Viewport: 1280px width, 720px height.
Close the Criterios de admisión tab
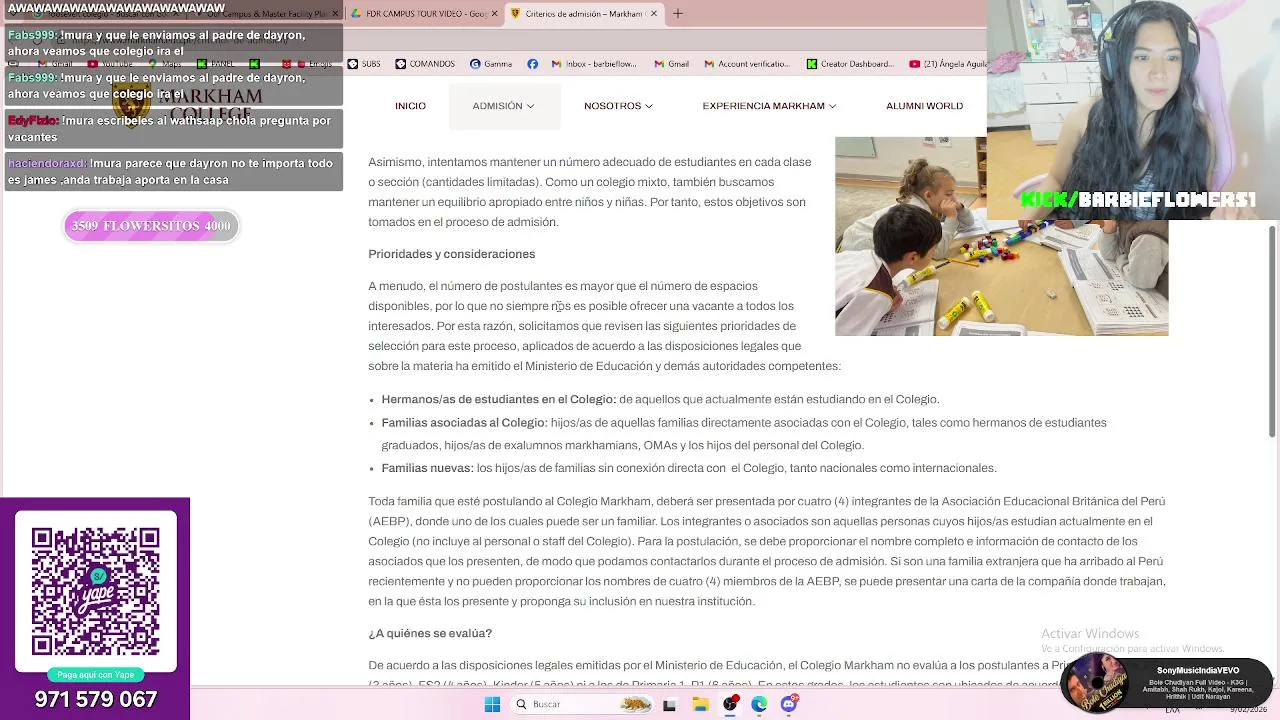pos(653,13)
